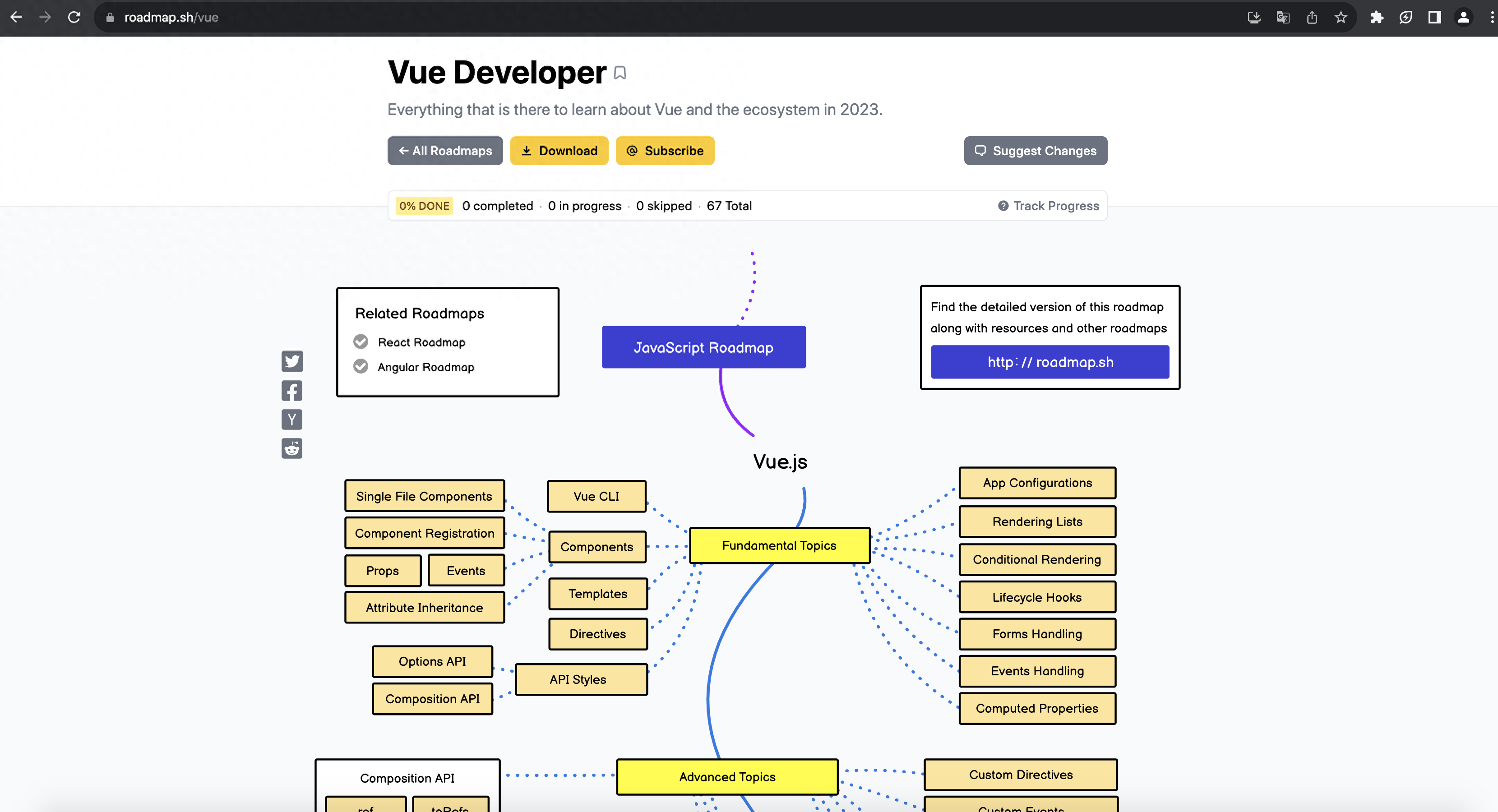The image size is (1498, 812).
Task: Click the All Roadmaps menu item
Action: [445, 150]
